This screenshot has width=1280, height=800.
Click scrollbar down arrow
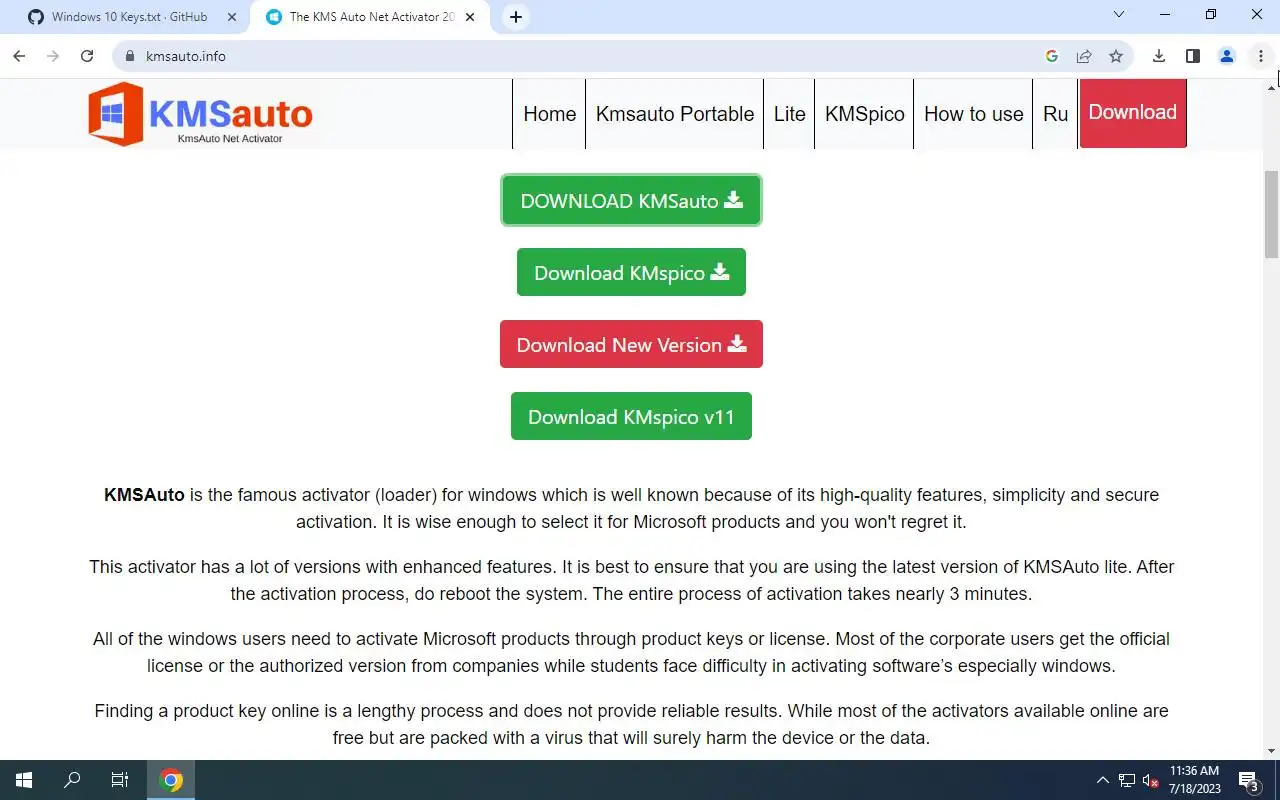1272,751
